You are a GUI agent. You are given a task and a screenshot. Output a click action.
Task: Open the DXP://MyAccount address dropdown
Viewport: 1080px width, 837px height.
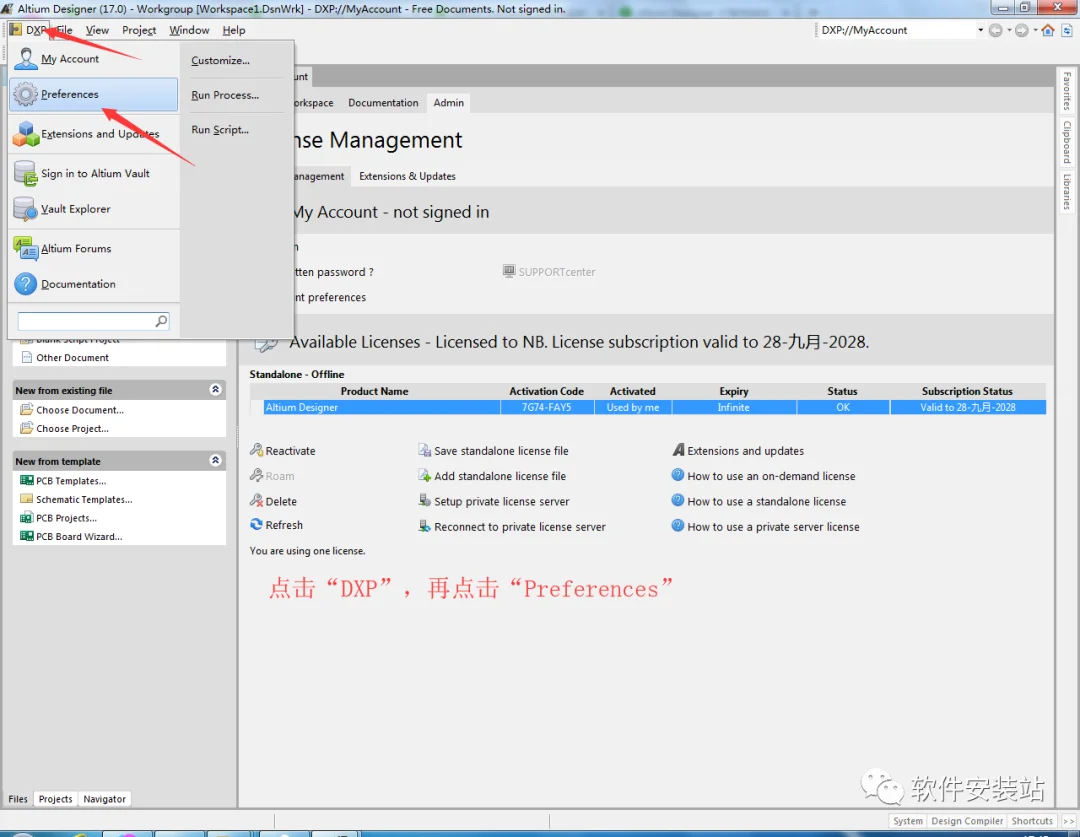(980, 30)
